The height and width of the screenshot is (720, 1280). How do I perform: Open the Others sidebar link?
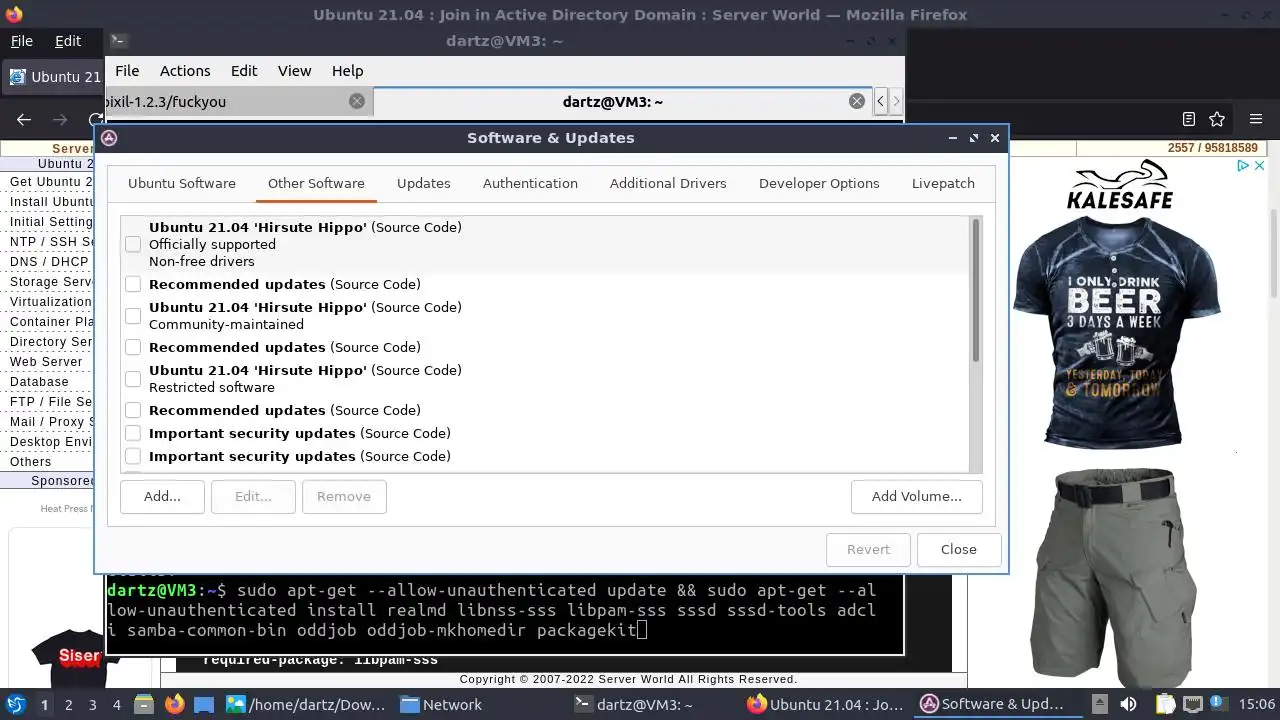30,461
